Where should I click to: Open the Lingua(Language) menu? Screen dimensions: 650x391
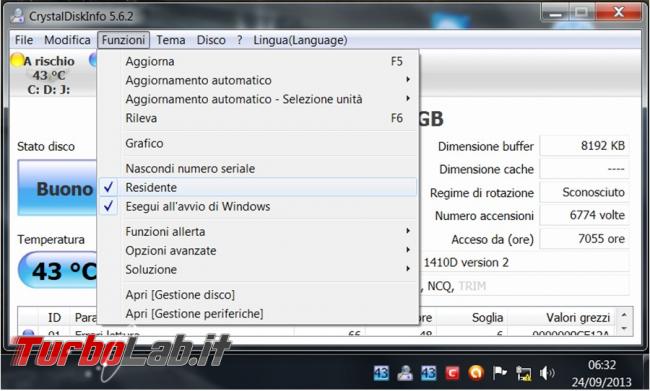coord(300,40)
